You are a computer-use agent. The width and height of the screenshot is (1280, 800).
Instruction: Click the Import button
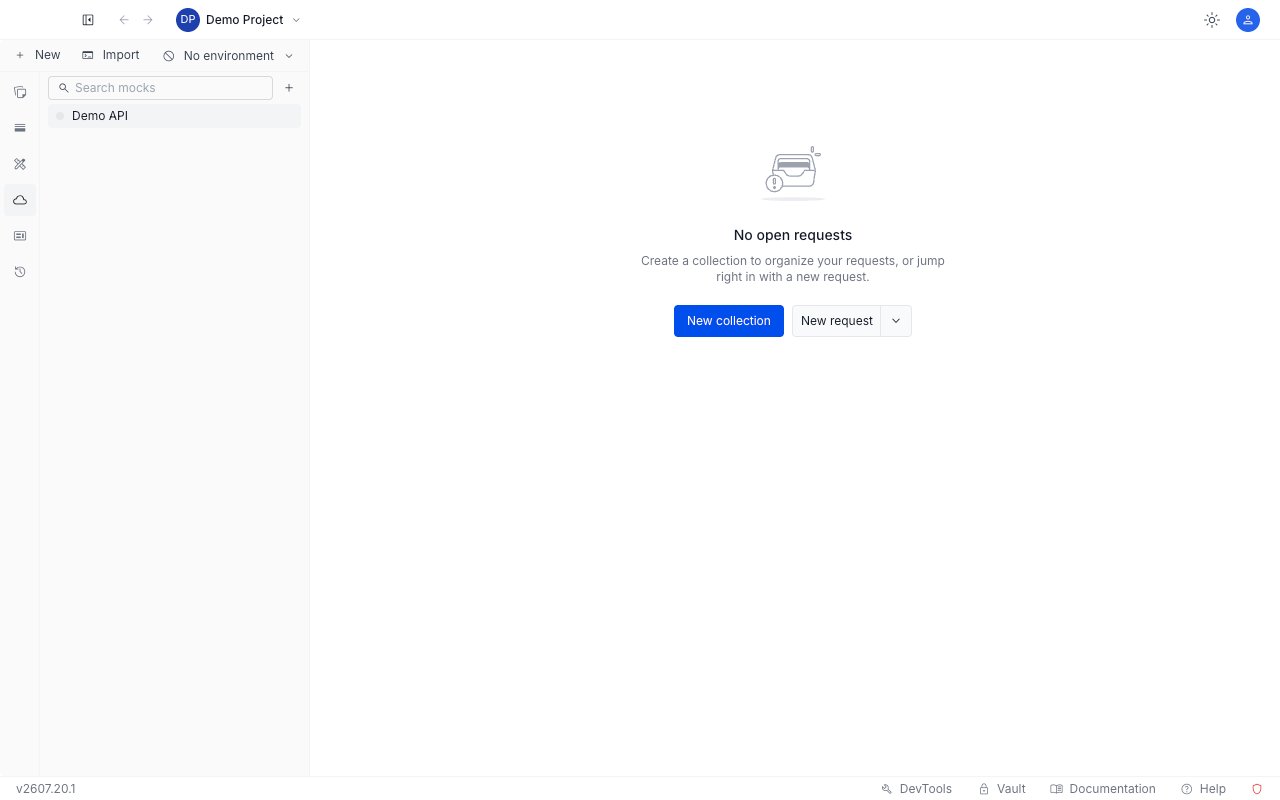(x=111, y=55)
